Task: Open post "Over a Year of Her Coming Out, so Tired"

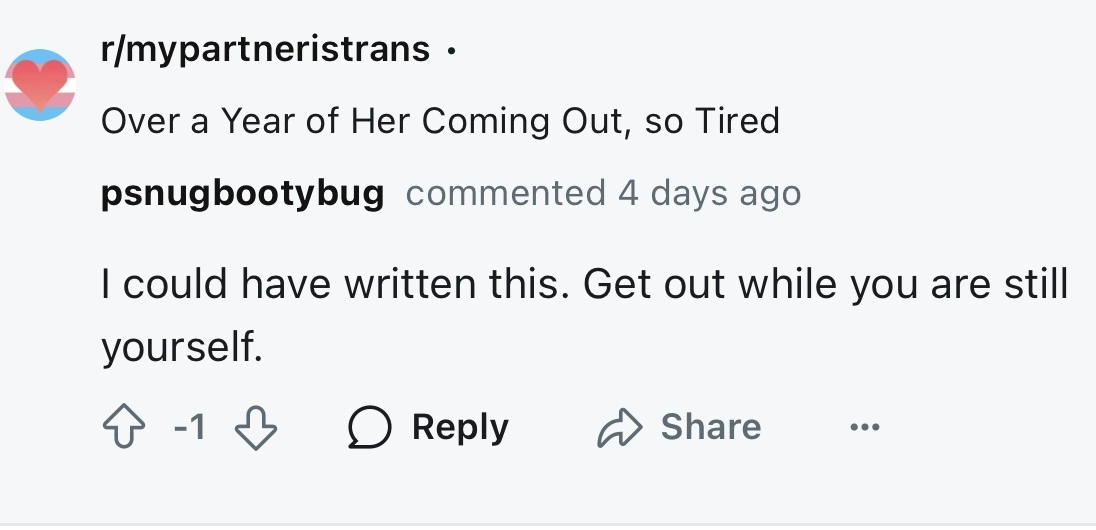Action: point(439,121)
